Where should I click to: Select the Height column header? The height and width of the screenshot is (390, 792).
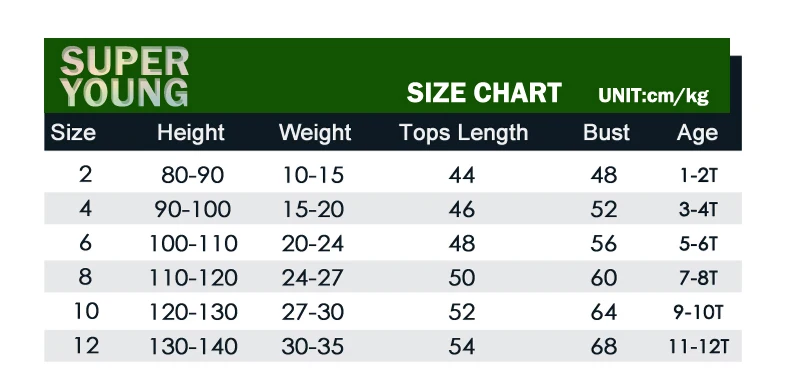[x=190, y=133]
